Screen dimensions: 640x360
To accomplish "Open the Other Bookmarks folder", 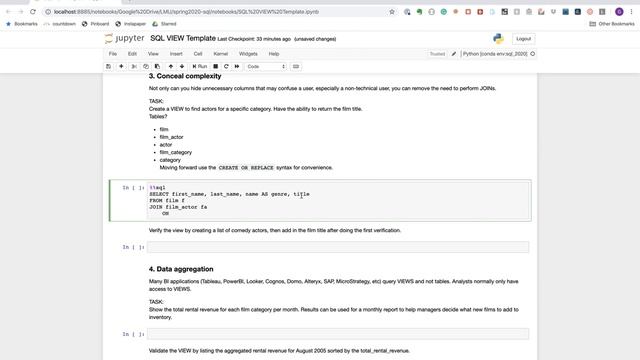I will point(612,24).
